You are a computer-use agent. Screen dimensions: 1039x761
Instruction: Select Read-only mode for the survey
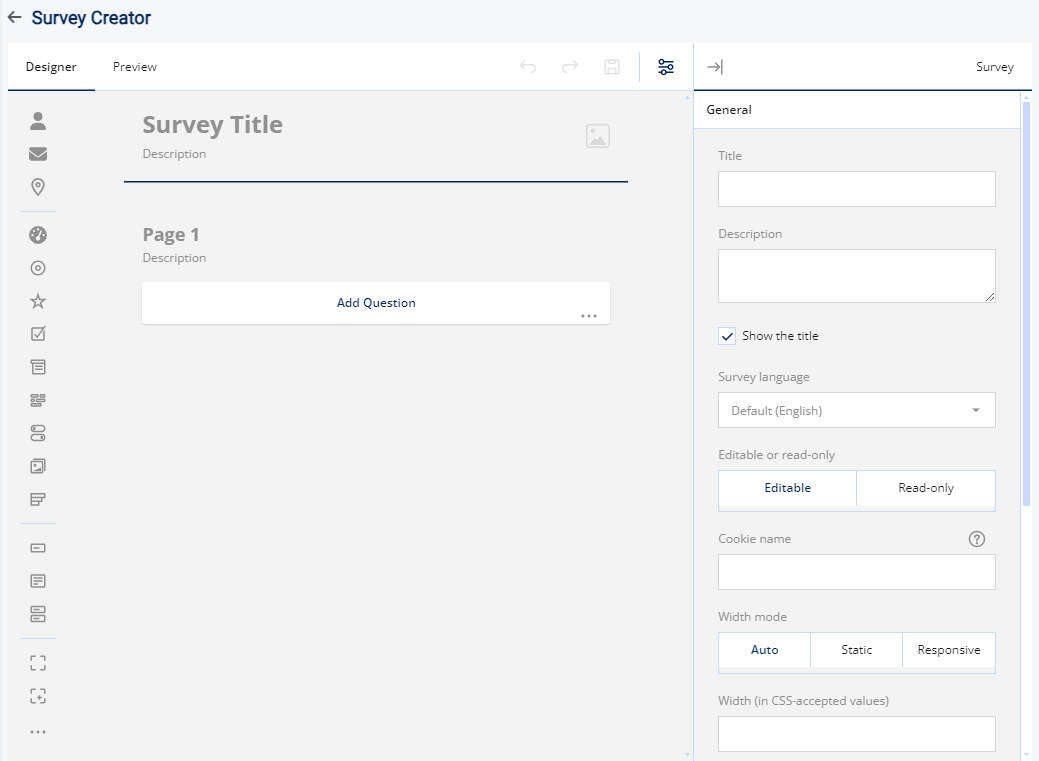point(925,489)
